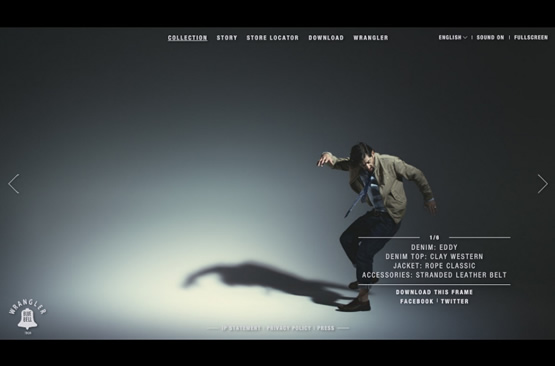This screenshot has width=555, height=366.
Task: Open the IP Statement link
Action: tap(241, 328)
